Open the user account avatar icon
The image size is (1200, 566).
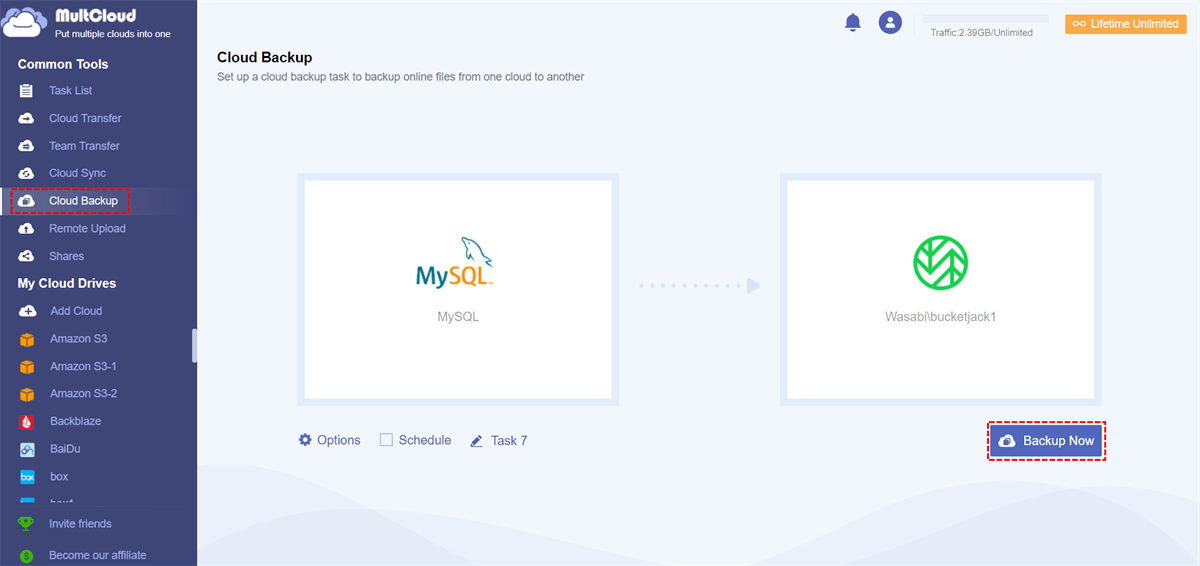(x=890, y=22)
